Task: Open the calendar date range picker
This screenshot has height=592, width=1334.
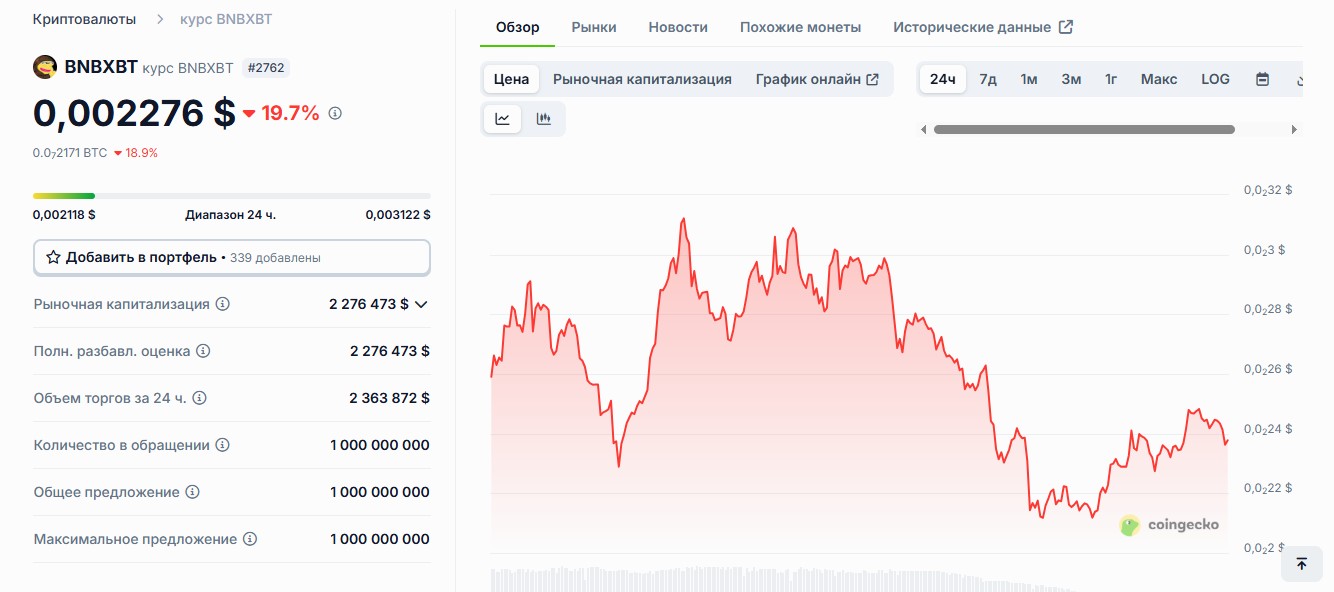Action: click(1262, 79)
